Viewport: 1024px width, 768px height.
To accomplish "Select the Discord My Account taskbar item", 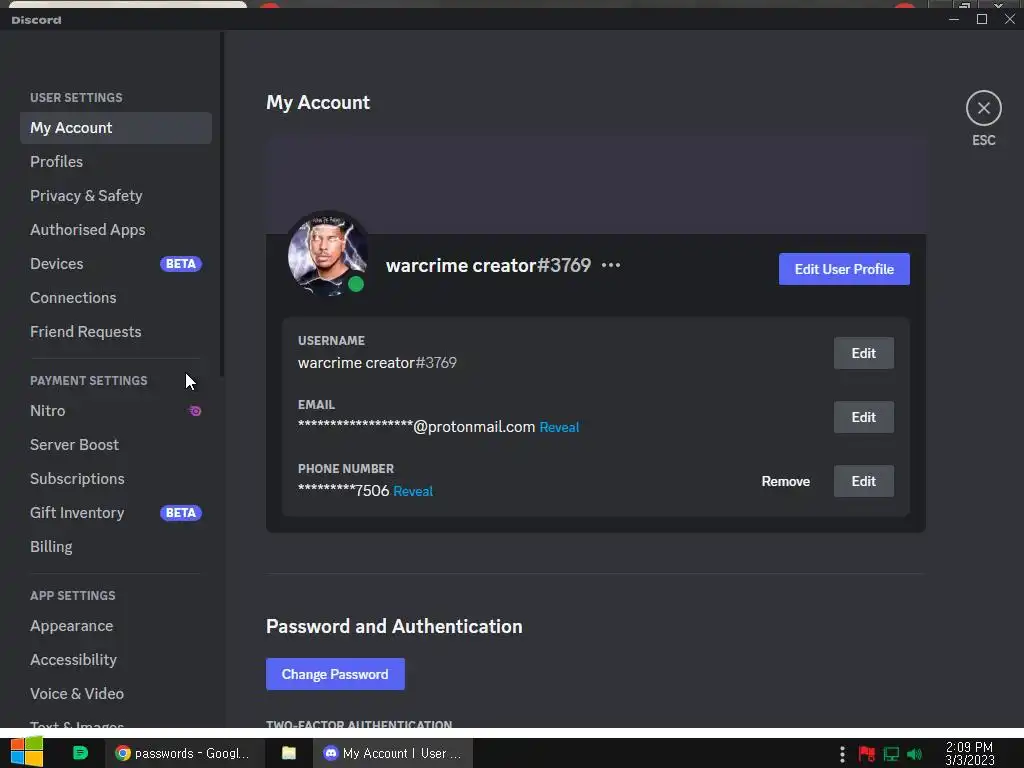I will point(393,753).
